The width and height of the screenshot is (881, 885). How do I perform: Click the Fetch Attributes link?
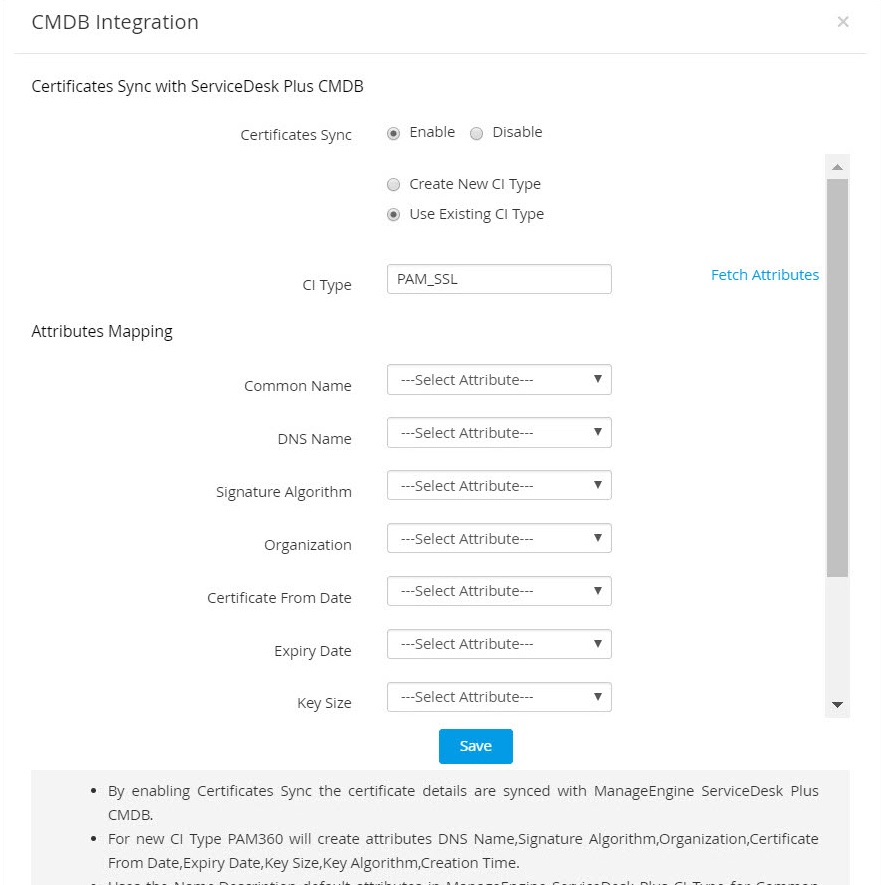click(764, 275)
